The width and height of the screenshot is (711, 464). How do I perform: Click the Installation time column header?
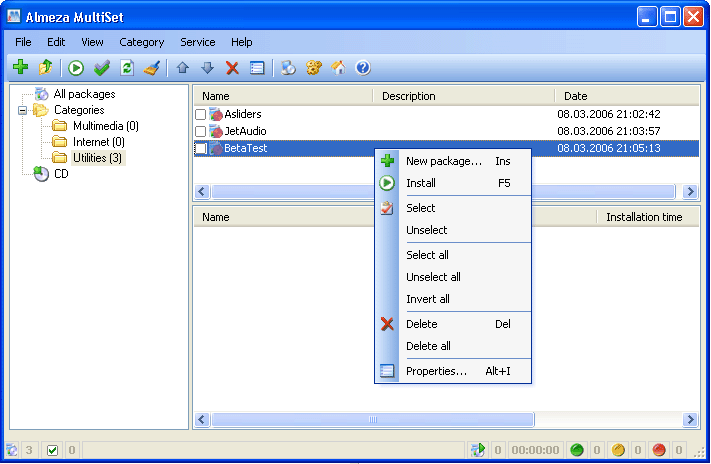click(x=644, y=217)
